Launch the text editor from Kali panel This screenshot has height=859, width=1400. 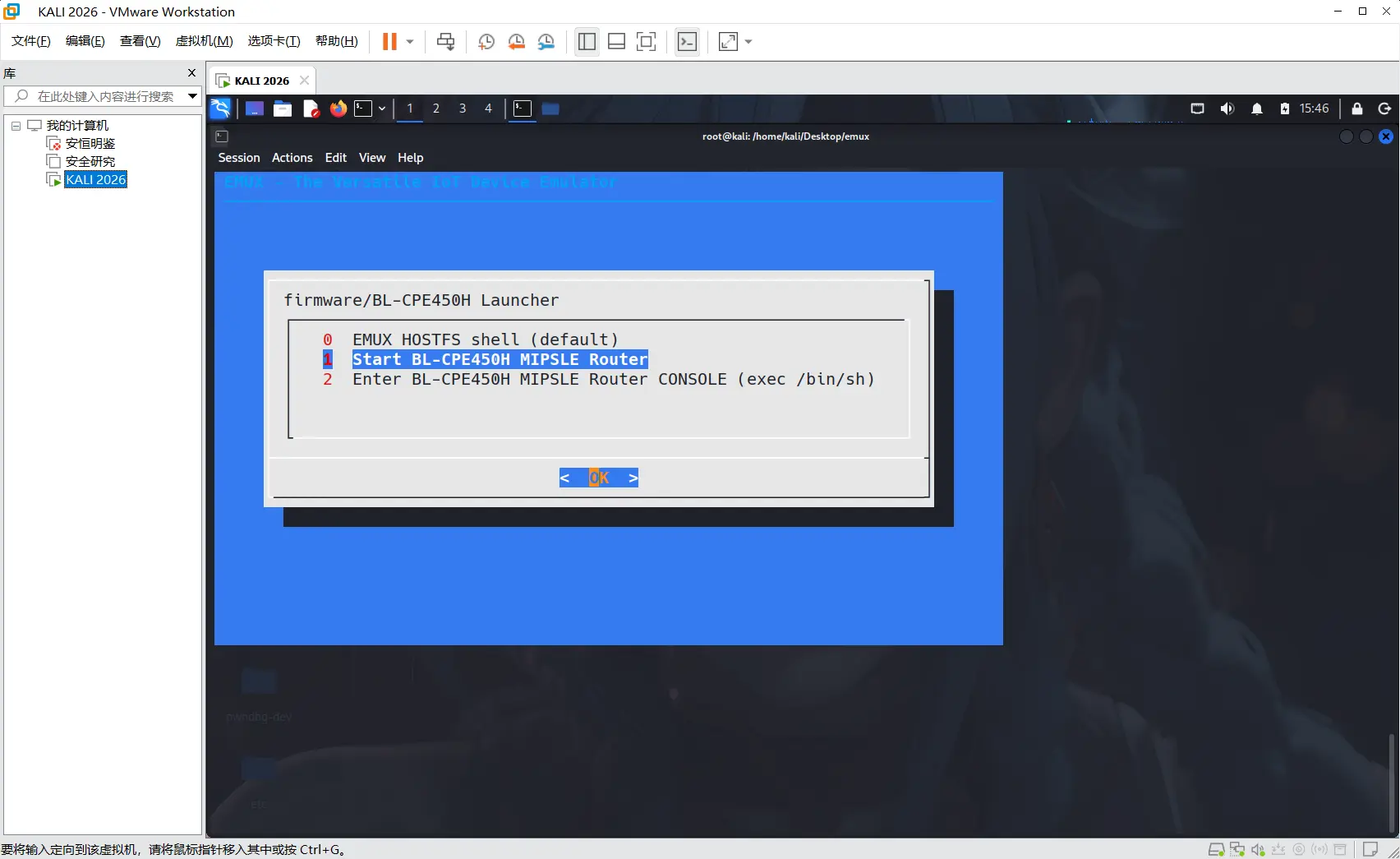pos(311,109)
